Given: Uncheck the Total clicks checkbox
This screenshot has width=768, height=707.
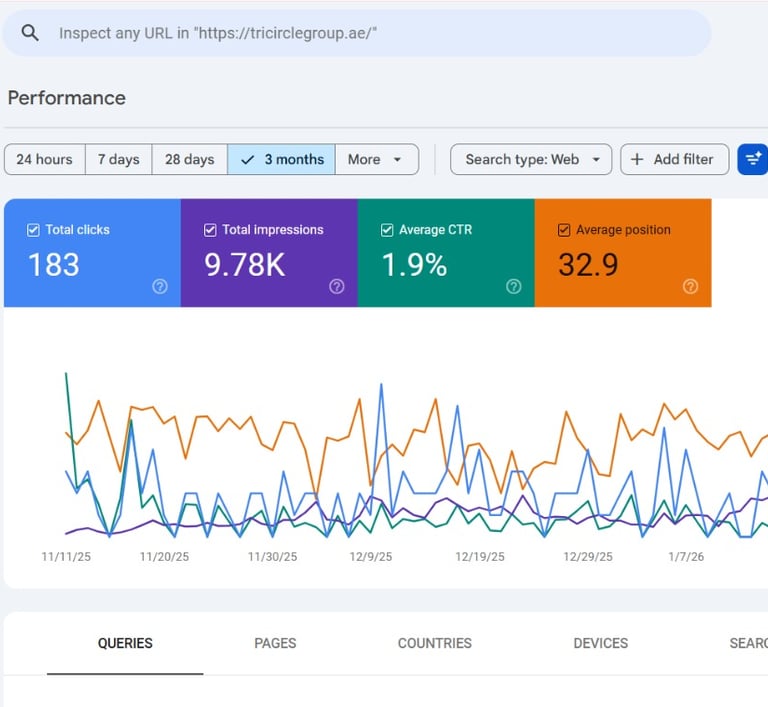Looking at the screenshot, I should pyautogui.click(x=33, y=230).
